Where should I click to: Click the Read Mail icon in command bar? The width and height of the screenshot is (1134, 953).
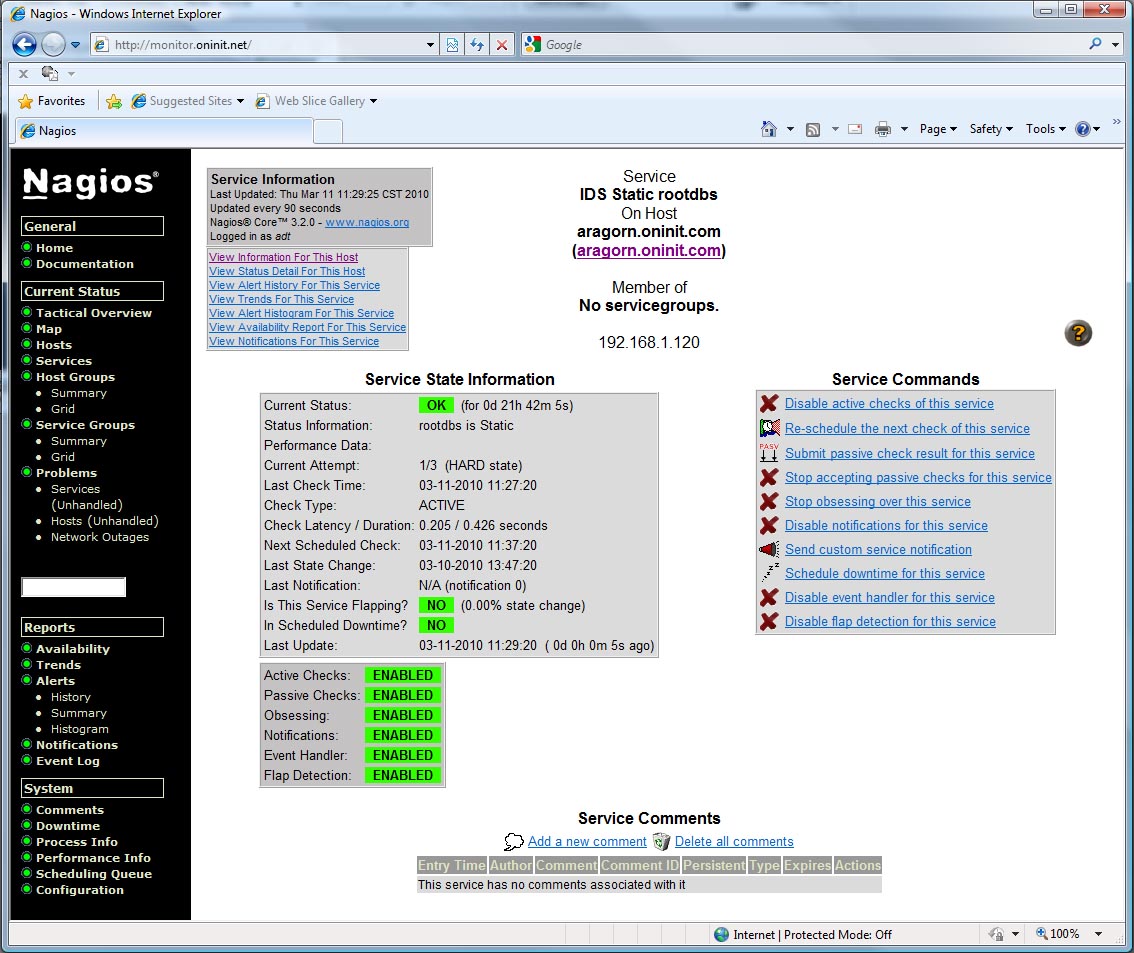pos(855,129)
